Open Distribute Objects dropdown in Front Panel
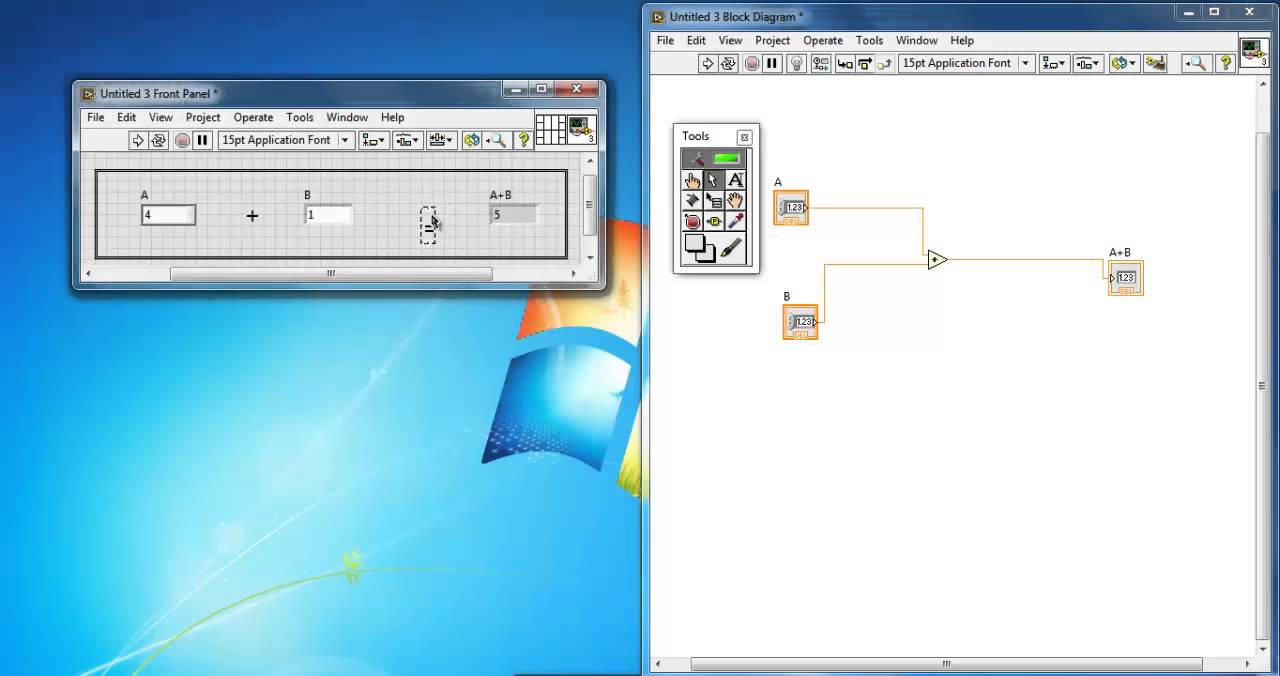The image size is (1280, 676). pos(408,140)
